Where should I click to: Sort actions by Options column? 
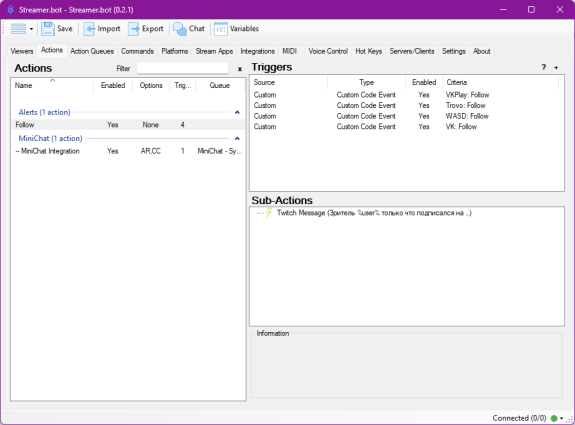tap(151, 85)
